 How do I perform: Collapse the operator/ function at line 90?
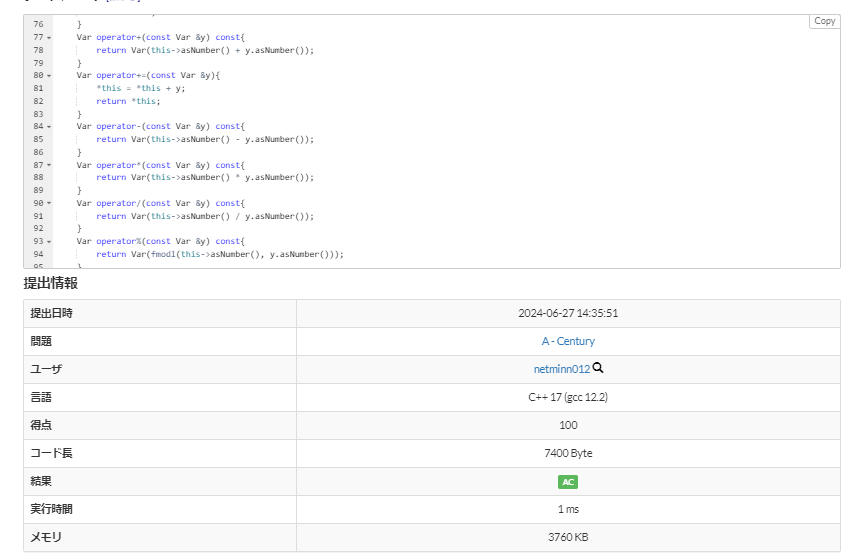[49, 203]
